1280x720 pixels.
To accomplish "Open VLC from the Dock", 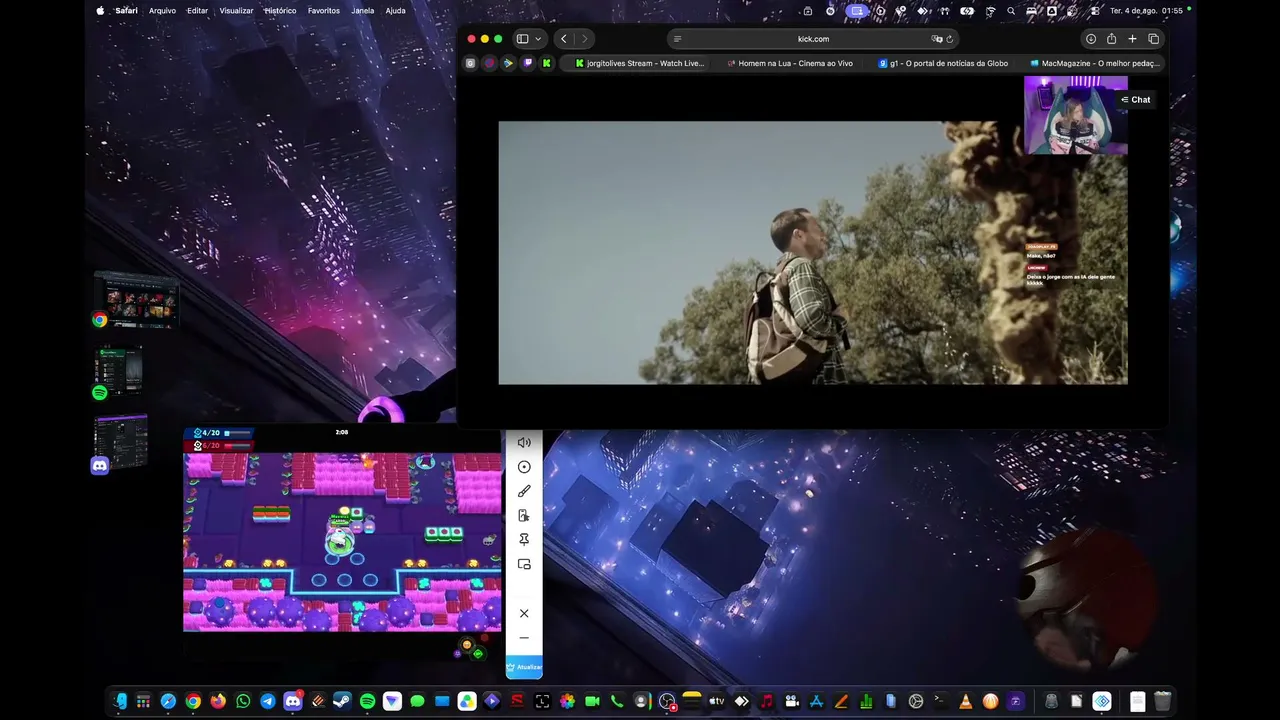I will click(966, 701).
